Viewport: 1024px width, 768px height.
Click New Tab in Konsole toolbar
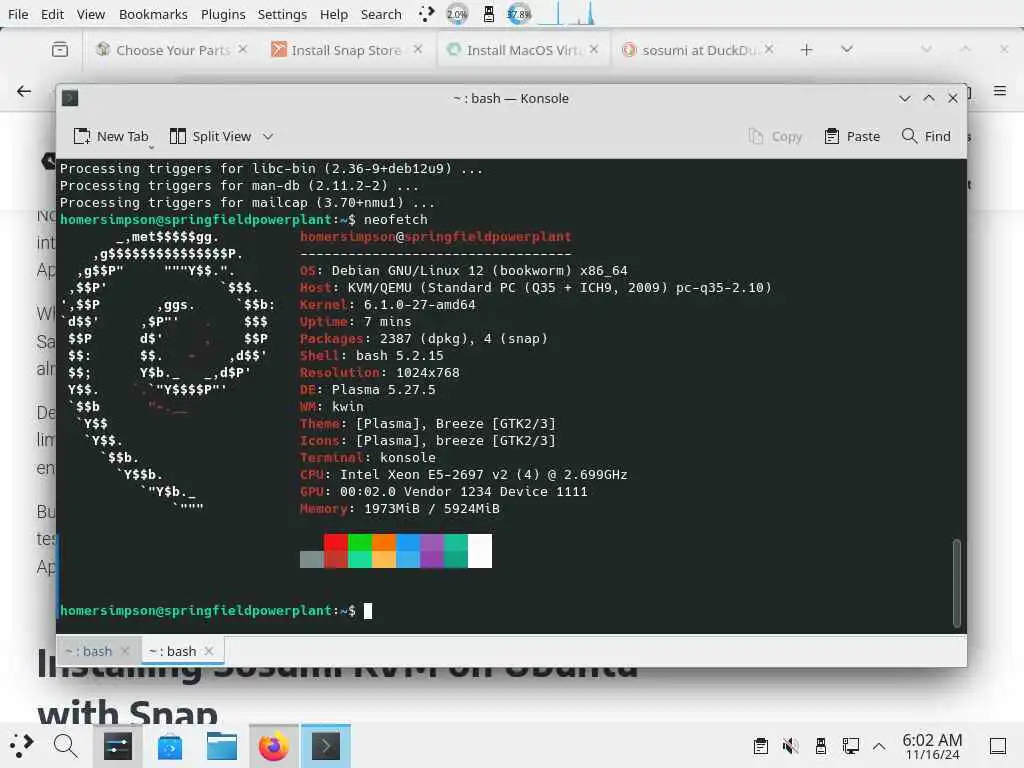coord(111,136)
